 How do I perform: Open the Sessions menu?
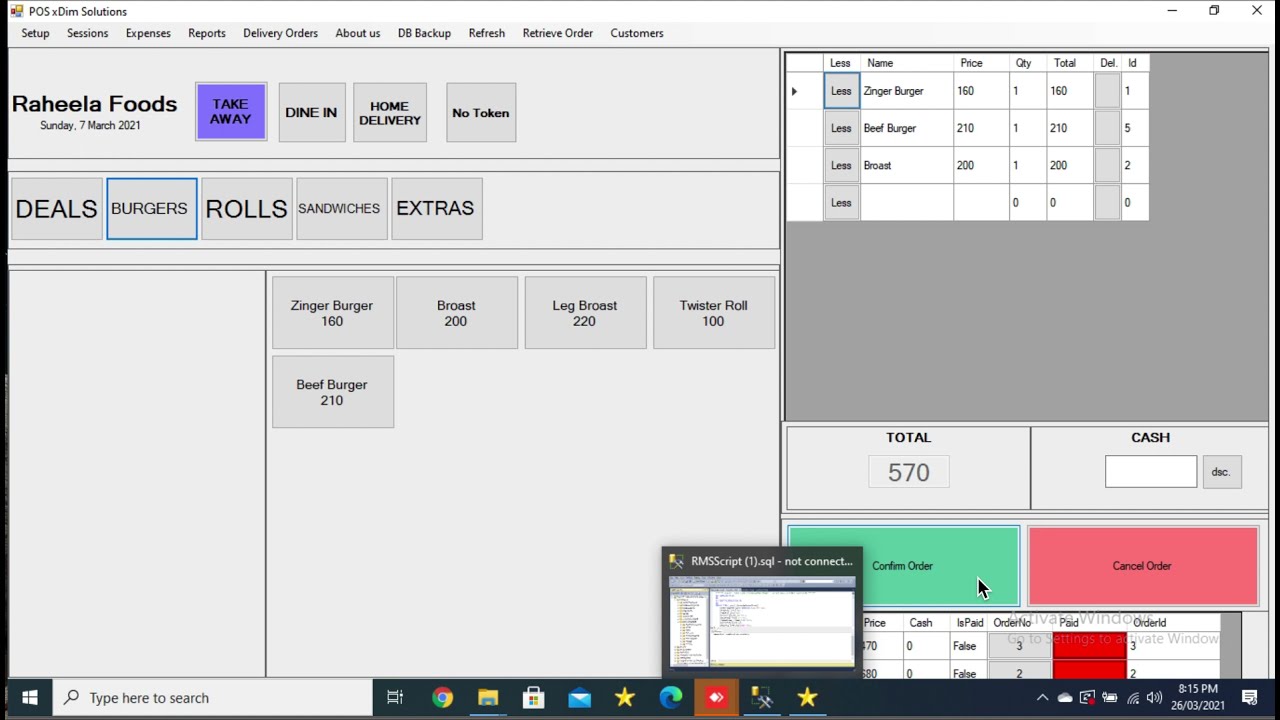pyautogui.click(x=87, y=33)
